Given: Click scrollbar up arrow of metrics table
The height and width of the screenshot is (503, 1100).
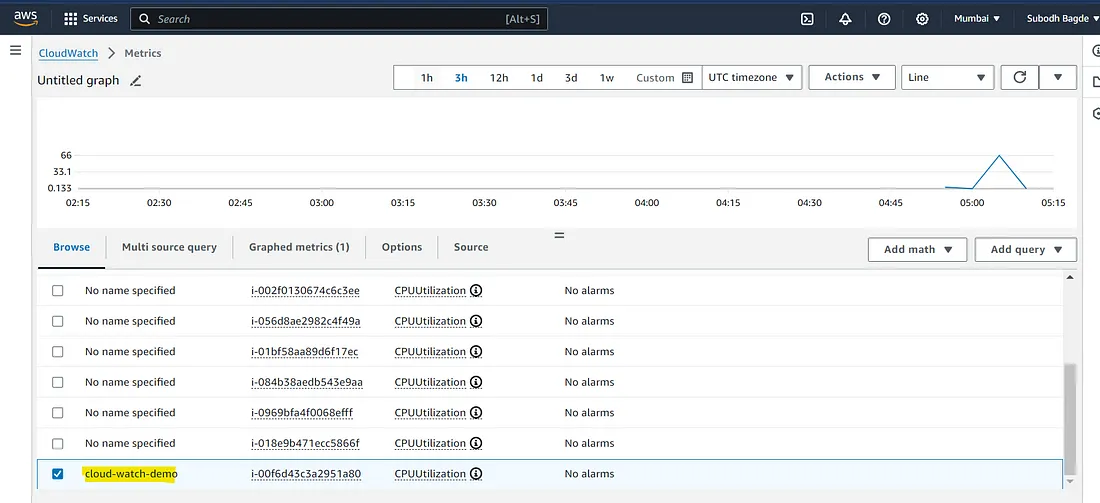Looking at the screenshot, I should click(1069, 278).
